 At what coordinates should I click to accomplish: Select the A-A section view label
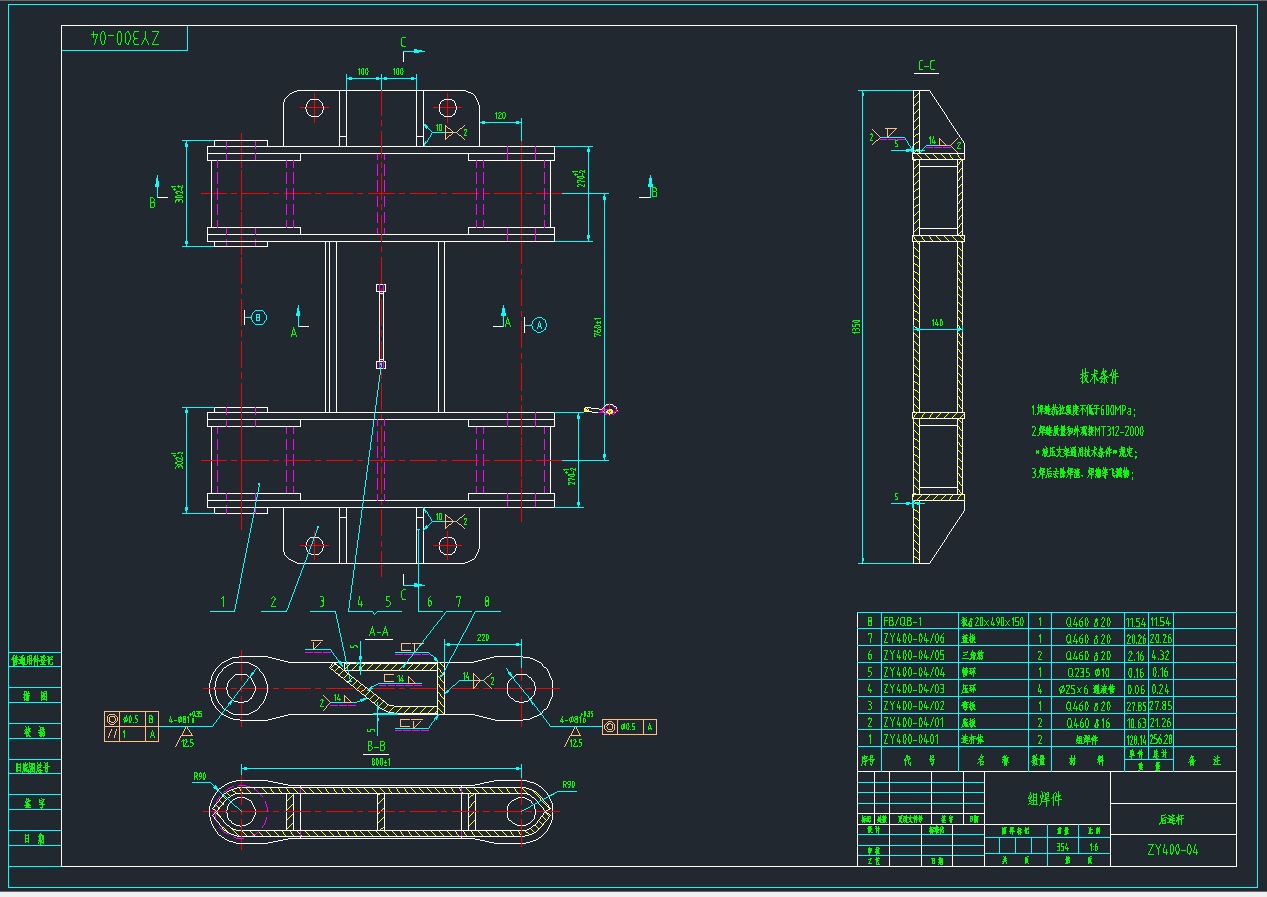point(379,631)
